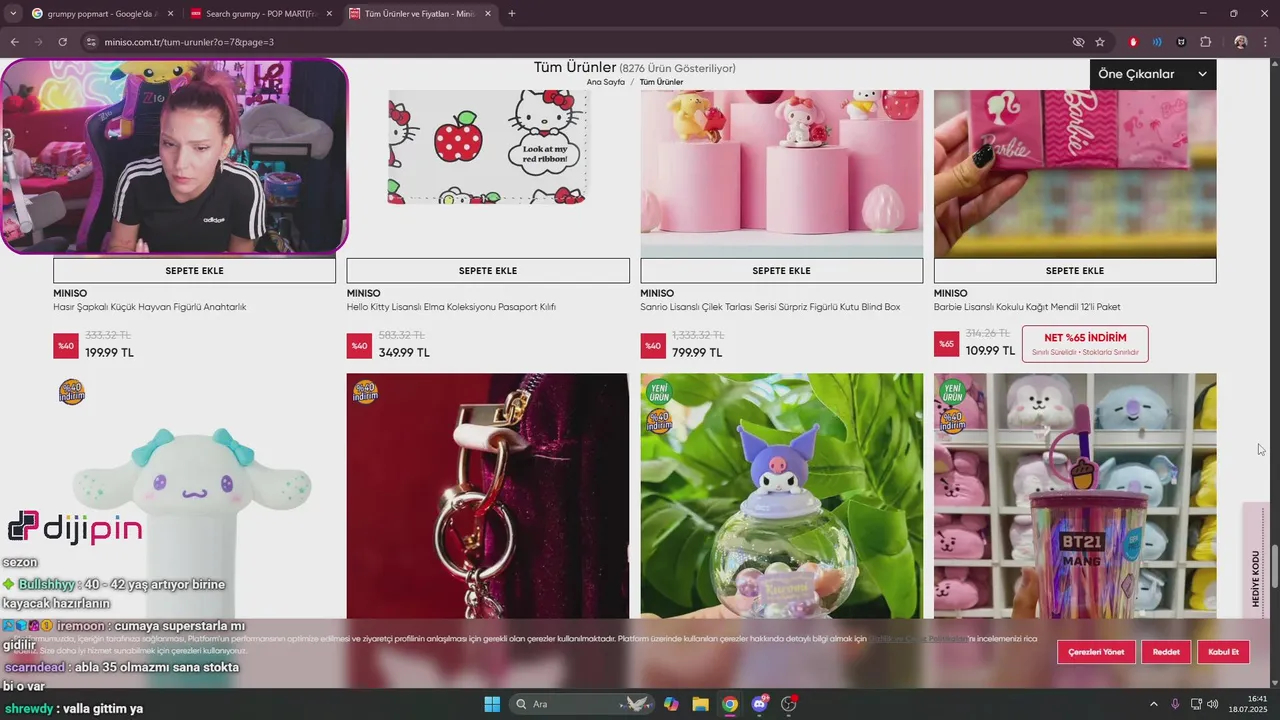Open the Chrome profile avatar
Image resolution: width=1280 pixels, height=720 pixels.
pyautogui.click(x=1241, y=42)
